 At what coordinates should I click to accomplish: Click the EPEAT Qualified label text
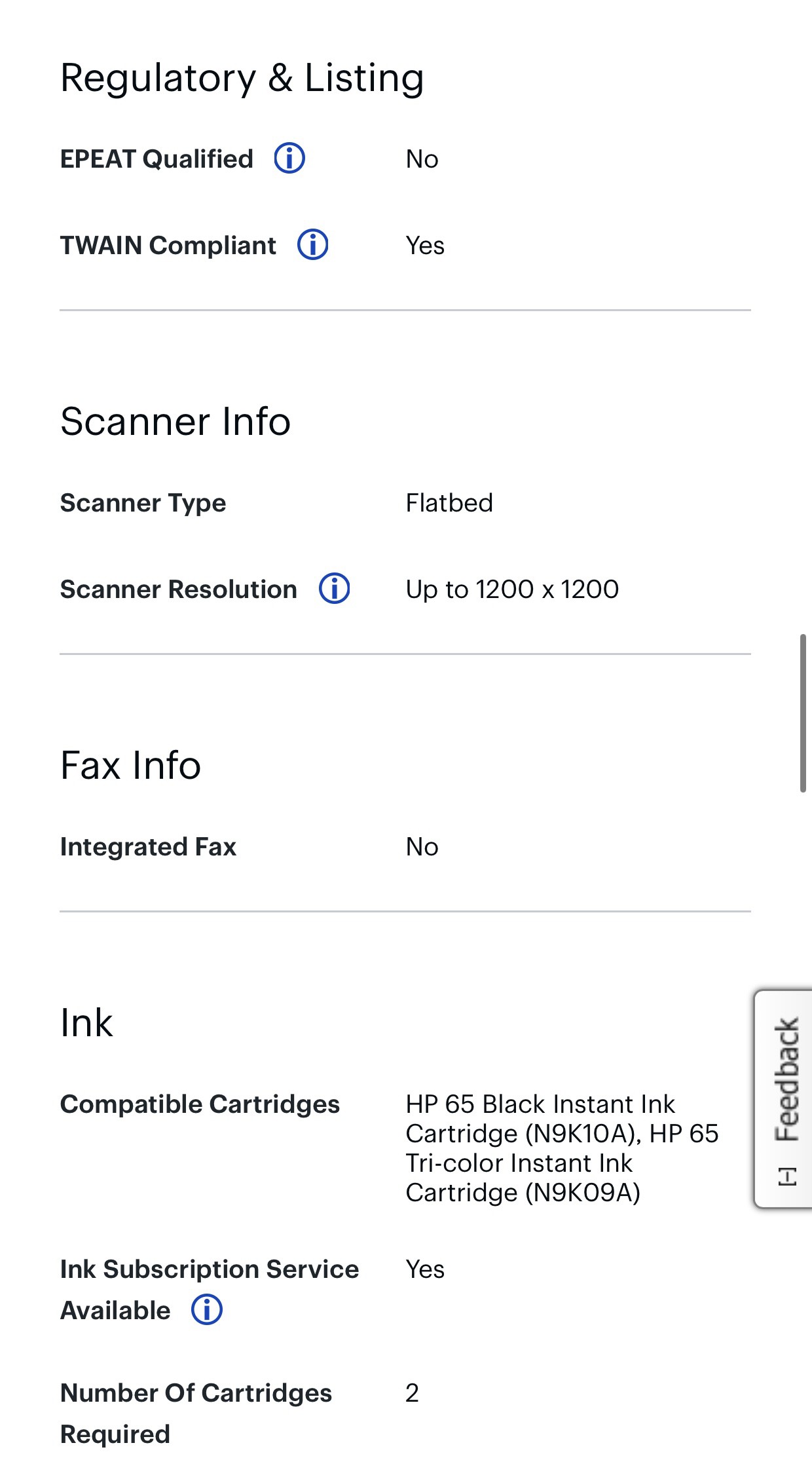click(157, 159)
